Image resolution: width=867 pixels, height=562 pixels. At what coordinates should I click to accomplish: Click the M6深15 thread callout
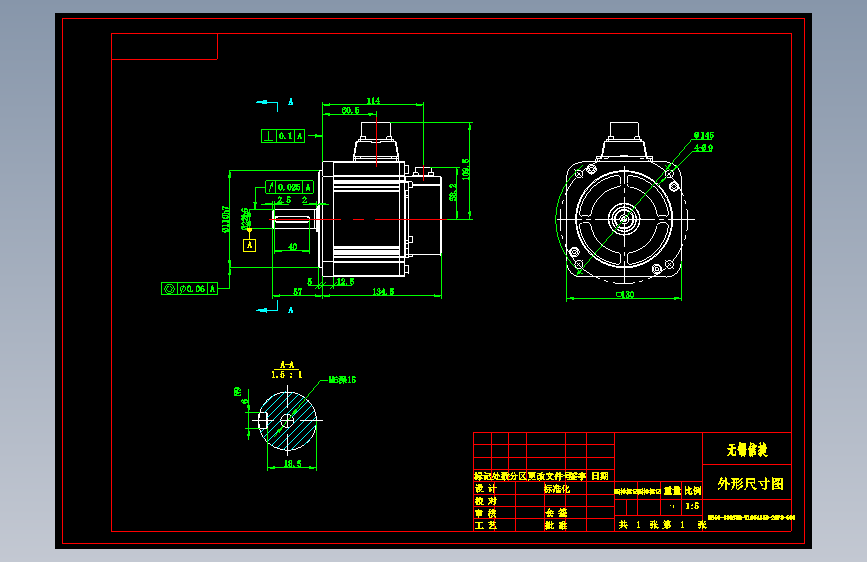point(342,379)
